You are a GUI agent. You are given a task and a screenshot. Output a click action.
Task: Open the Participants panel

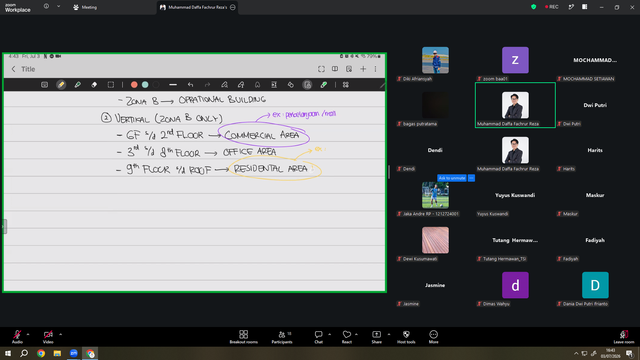click(282, 337)
